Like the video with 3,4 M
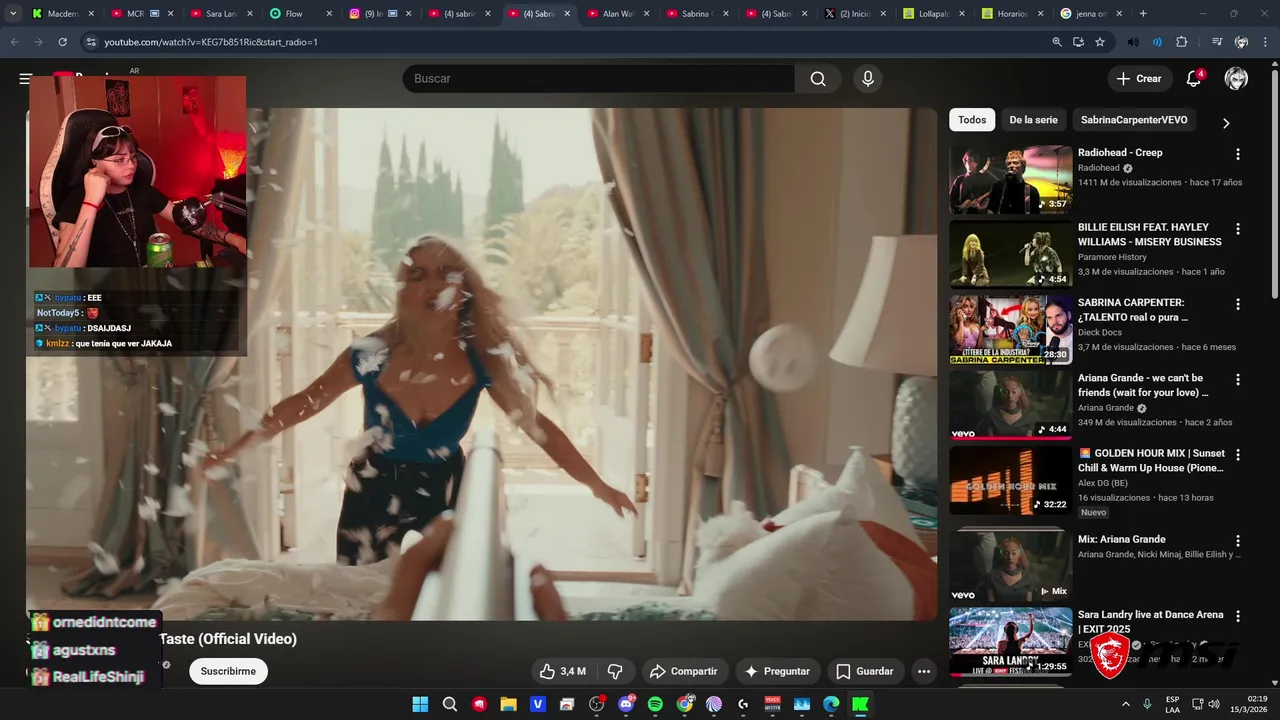1280x720 pixels. 562,671
